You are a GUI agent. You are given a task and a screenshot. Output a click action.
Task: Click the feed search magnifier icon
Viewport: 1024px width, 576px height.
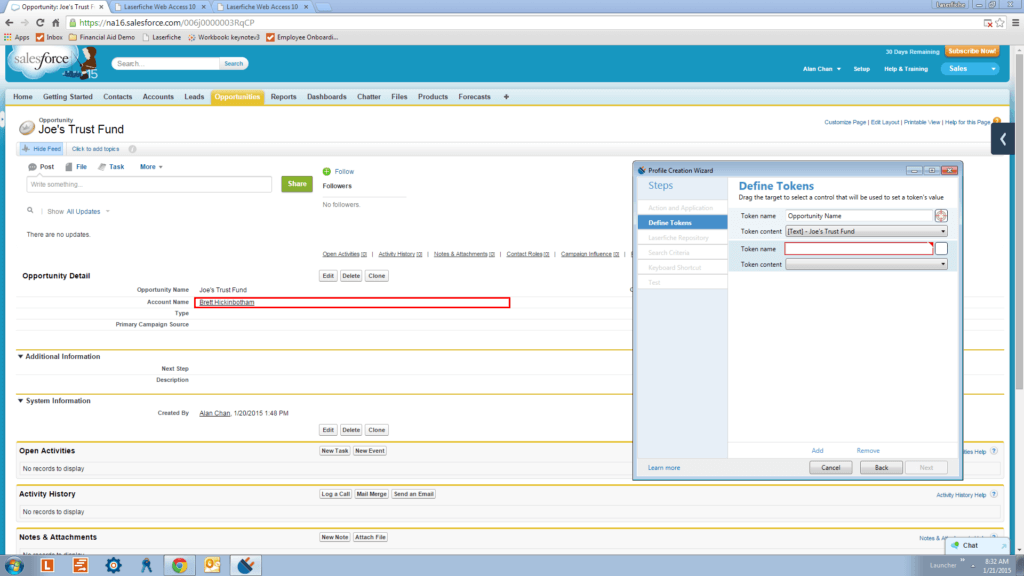pyautogui.click(x=30, y=211)
